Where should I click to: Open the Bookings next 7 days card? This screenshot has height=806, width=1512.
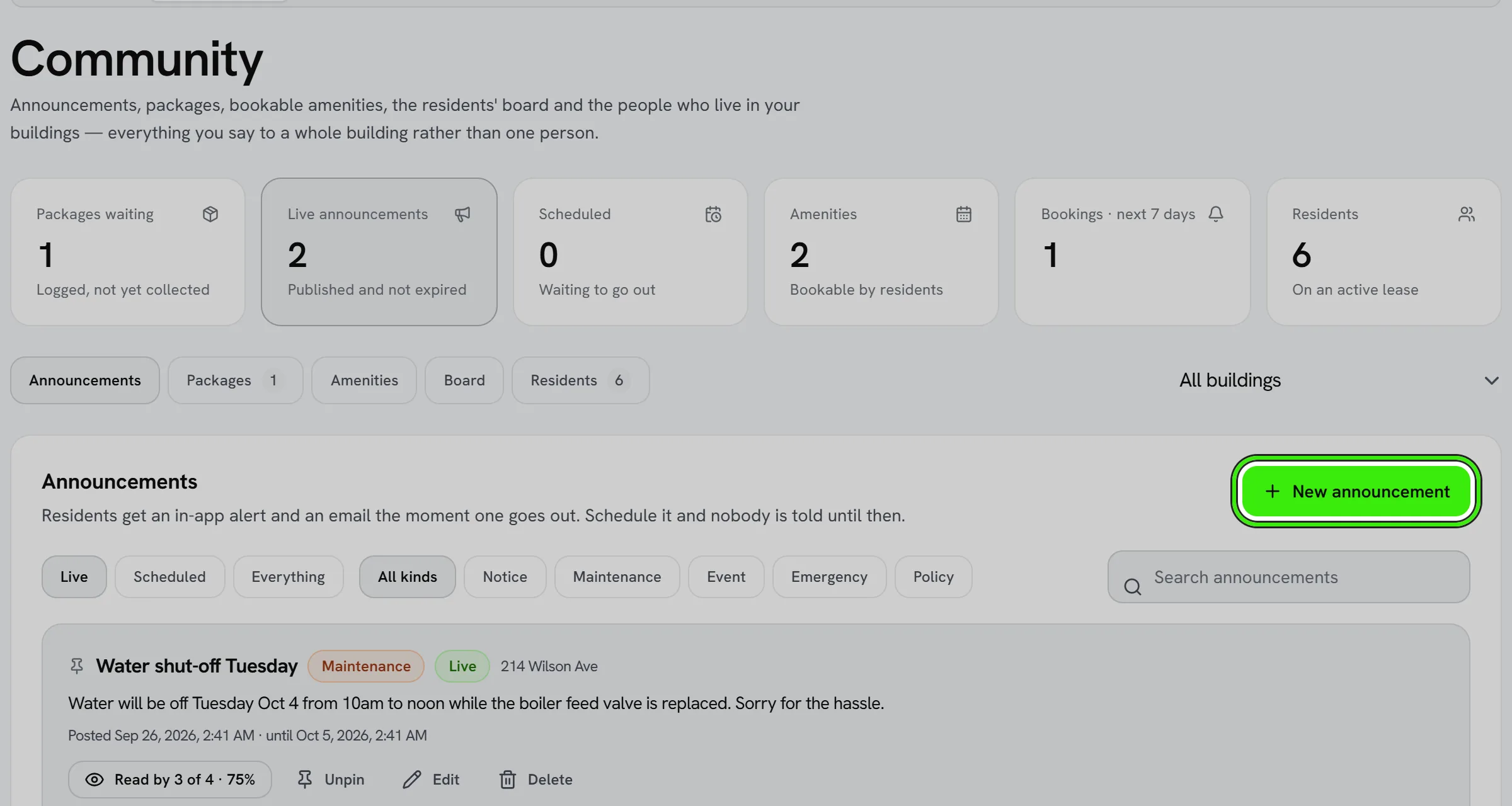pos(1133,252)
